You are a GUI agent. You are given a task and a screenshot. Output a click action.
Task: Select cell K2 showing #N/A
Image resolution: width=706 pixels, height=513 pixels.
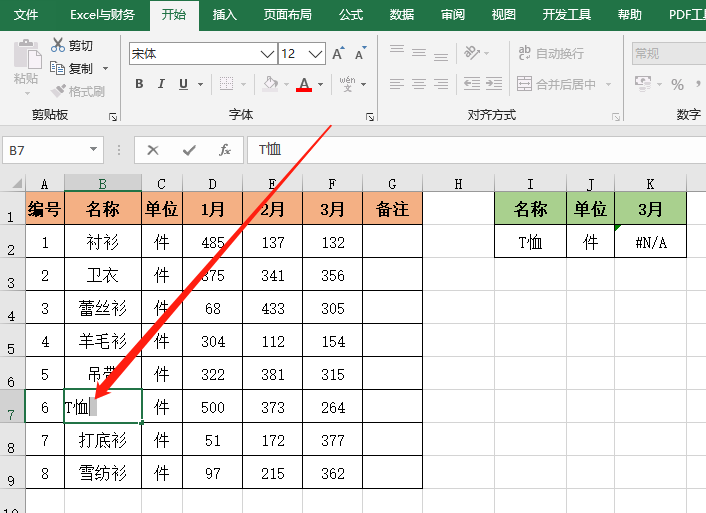(x=651, y=242)
